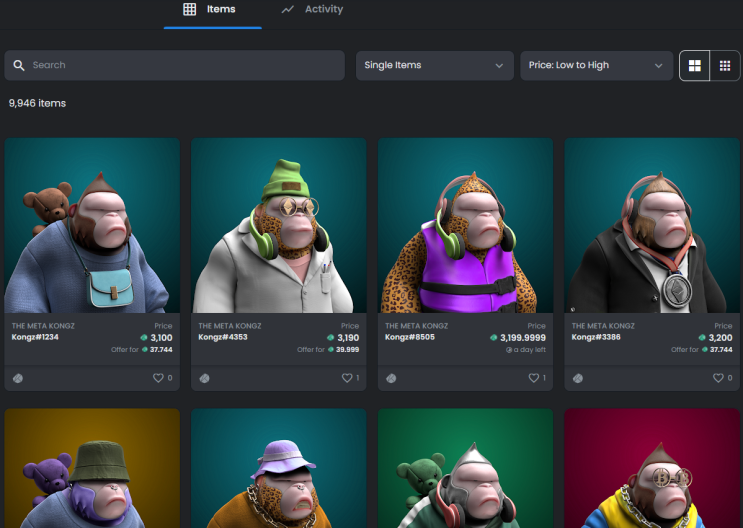Click the 37.744 offer value on Kongz#1234

pyautogui.click(x=161, y=349)
